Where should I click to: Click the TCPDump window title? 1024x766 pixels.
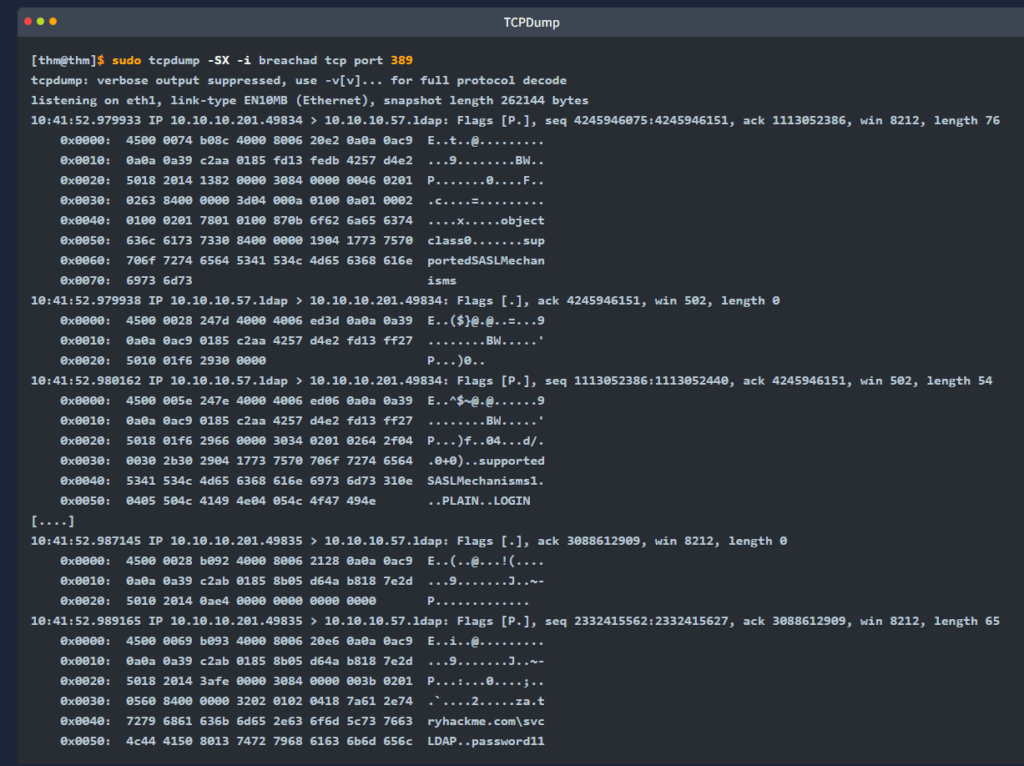click(x=531, y=22)
